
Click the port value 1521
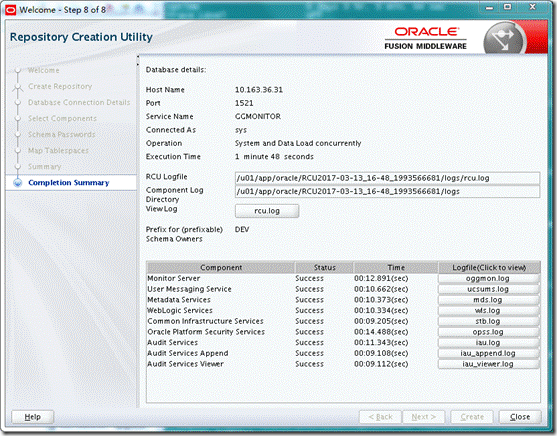pos(244,103)
